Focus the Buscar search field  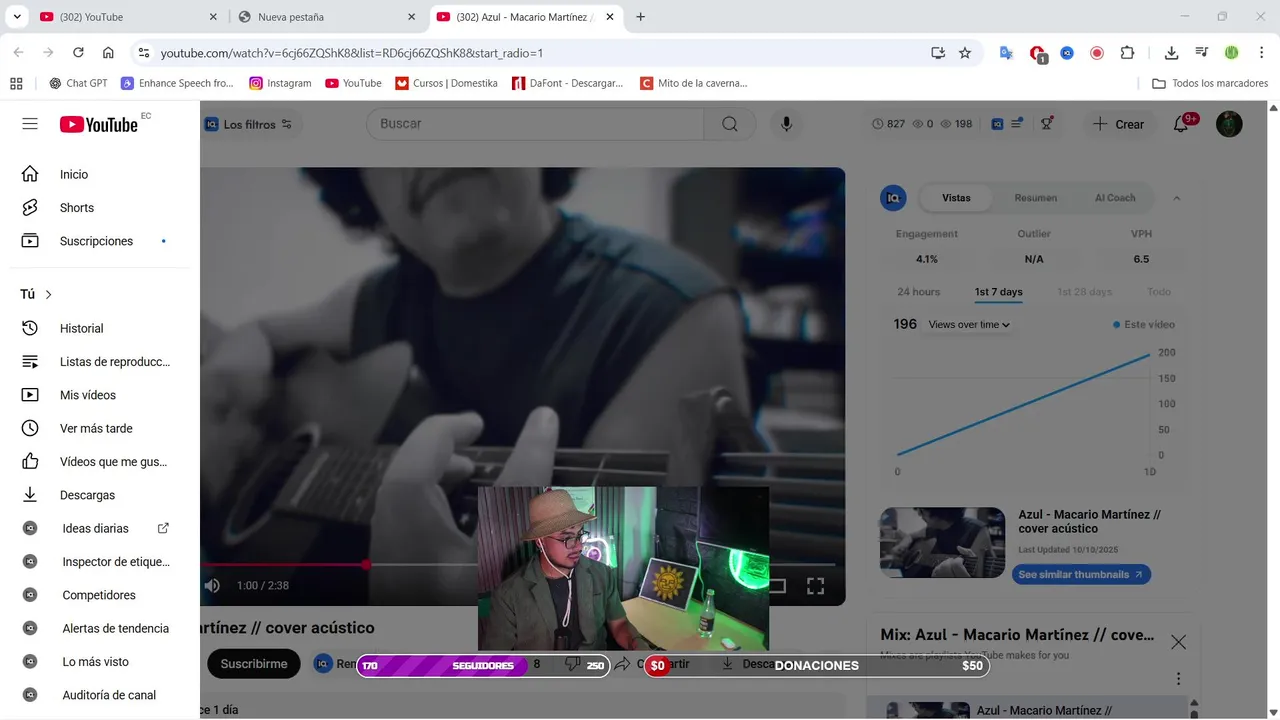point(535,124)
